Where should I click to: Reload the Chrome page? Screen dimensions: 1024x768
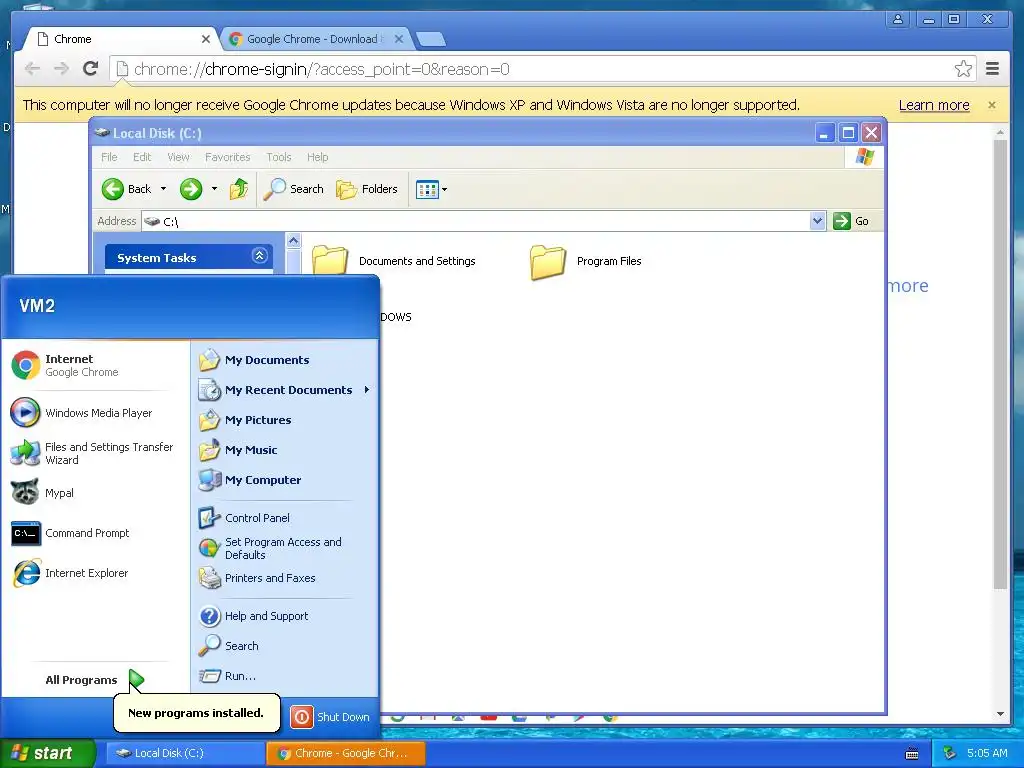[90, 69]
